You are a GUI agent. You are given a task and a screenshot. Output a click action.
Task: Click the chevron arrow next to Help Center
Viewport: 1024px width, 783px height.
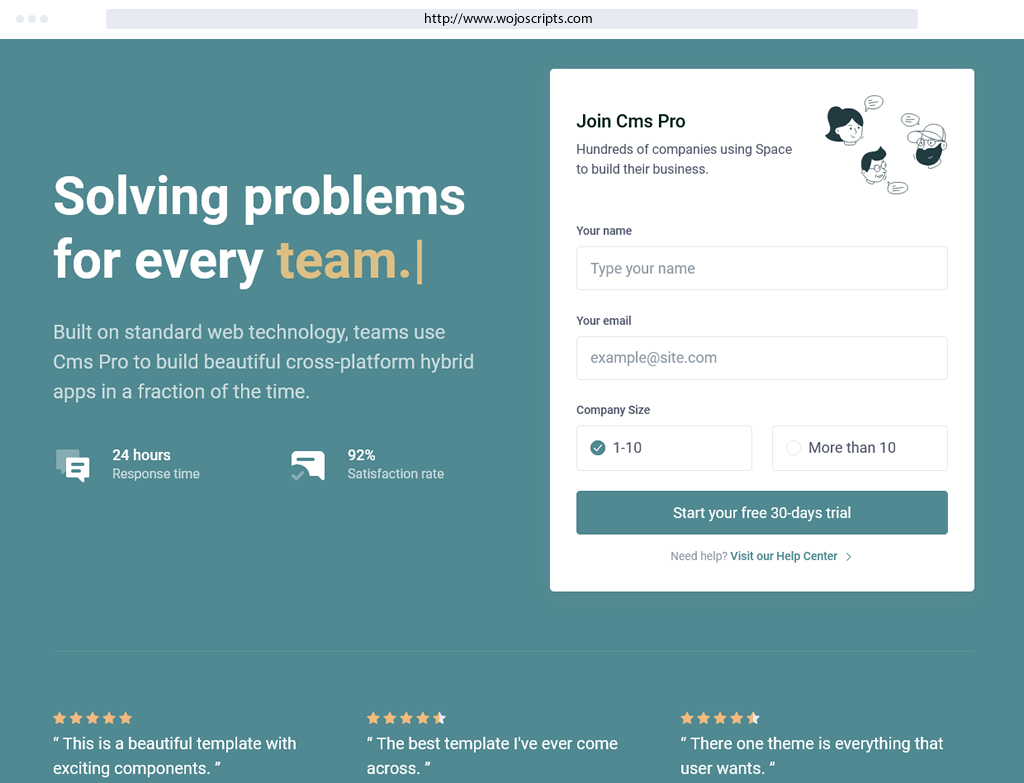[x=849, y=557]
